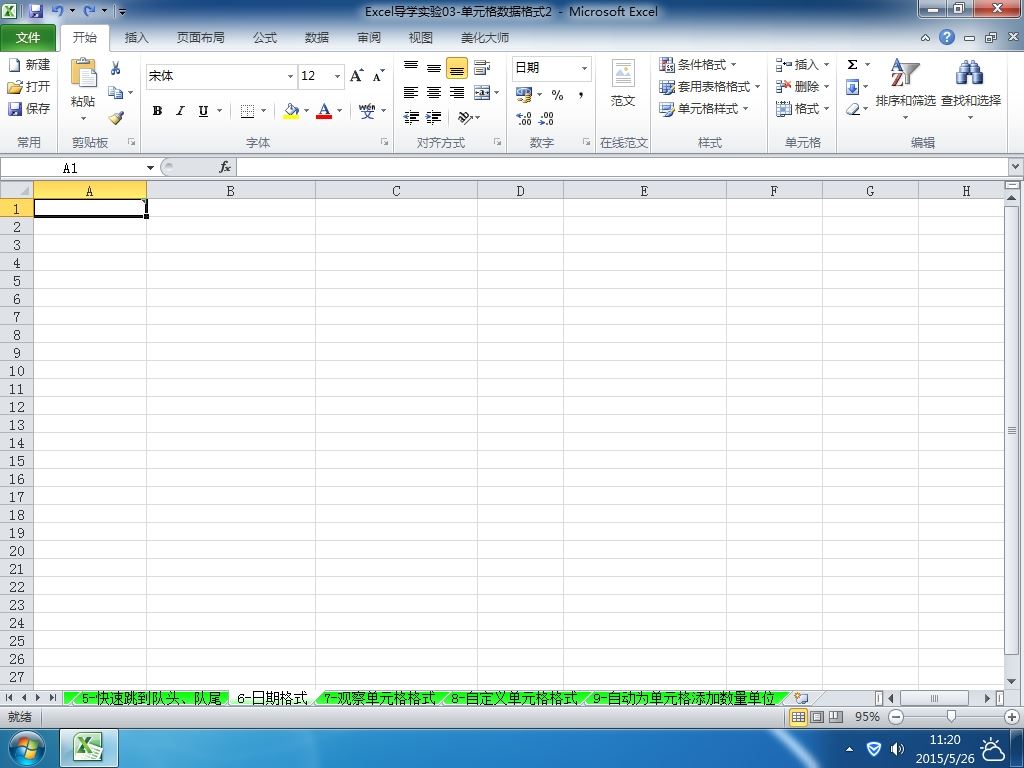Decrease font size with small A icon
Viewport: 1024px width, 768px height.
coord(379,76)
